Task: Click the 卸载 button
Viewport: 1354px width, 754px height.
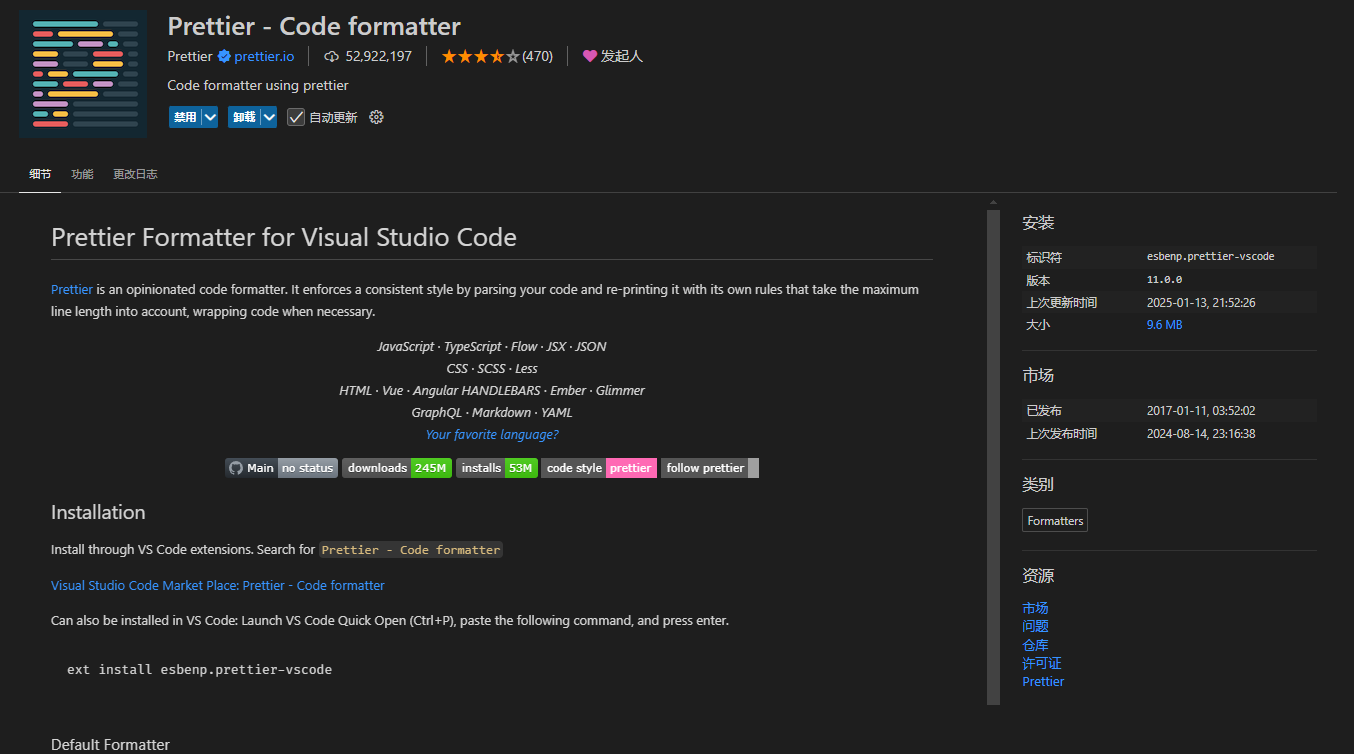Action: [x=244, y=117]
